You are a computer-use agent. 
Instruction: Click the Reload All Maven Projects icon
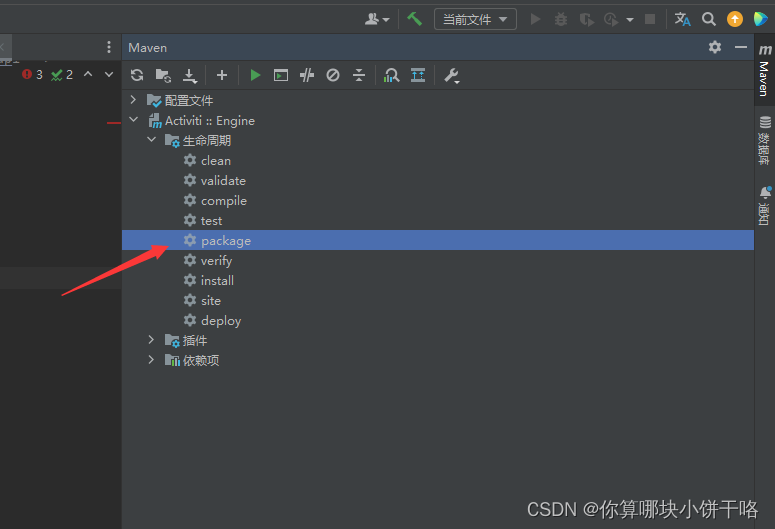coord(137,75)
